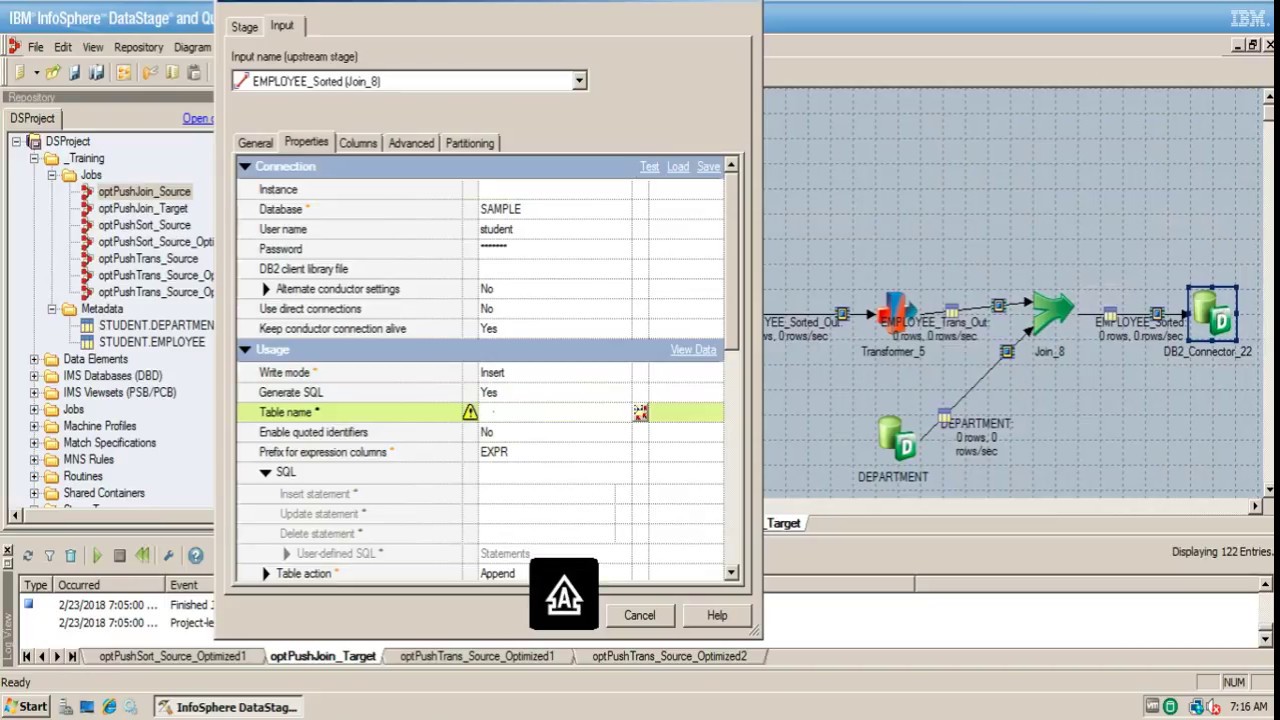Click the muted volume tray icon
Screen dimensions: 1280x720
pos(1214,707)
